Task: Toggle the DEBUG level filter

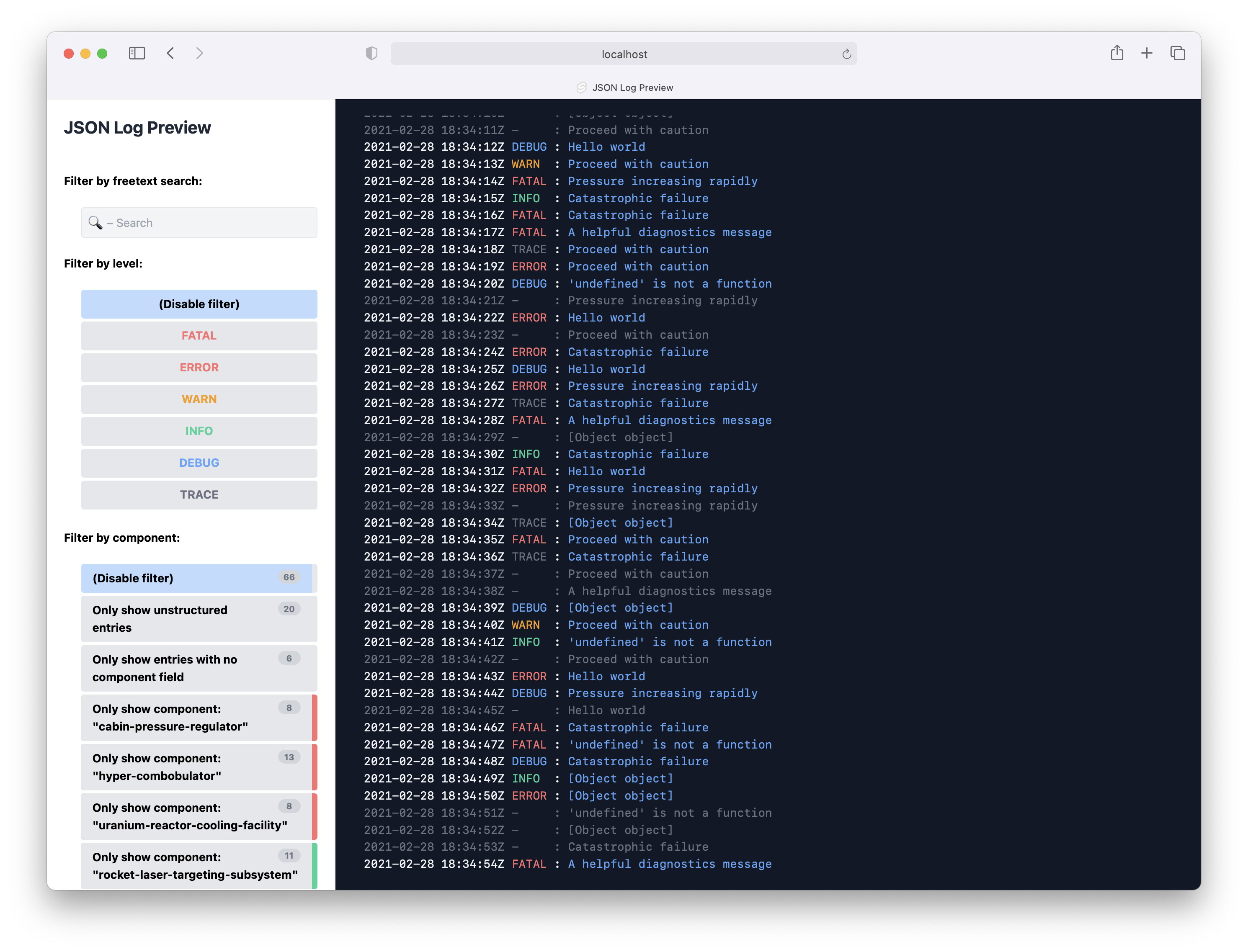Action: pyautogui.click(x=199, y=463)
